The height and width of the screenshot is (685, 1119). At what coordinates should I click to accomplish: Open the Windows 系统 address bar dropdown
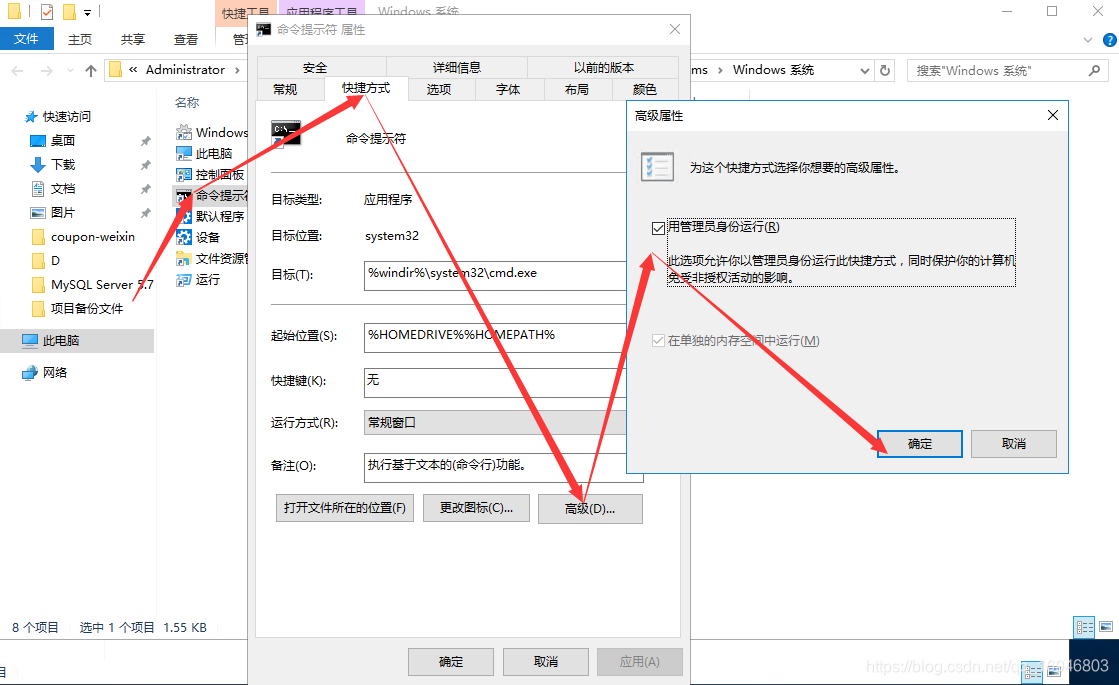click(x=866, y=70)
